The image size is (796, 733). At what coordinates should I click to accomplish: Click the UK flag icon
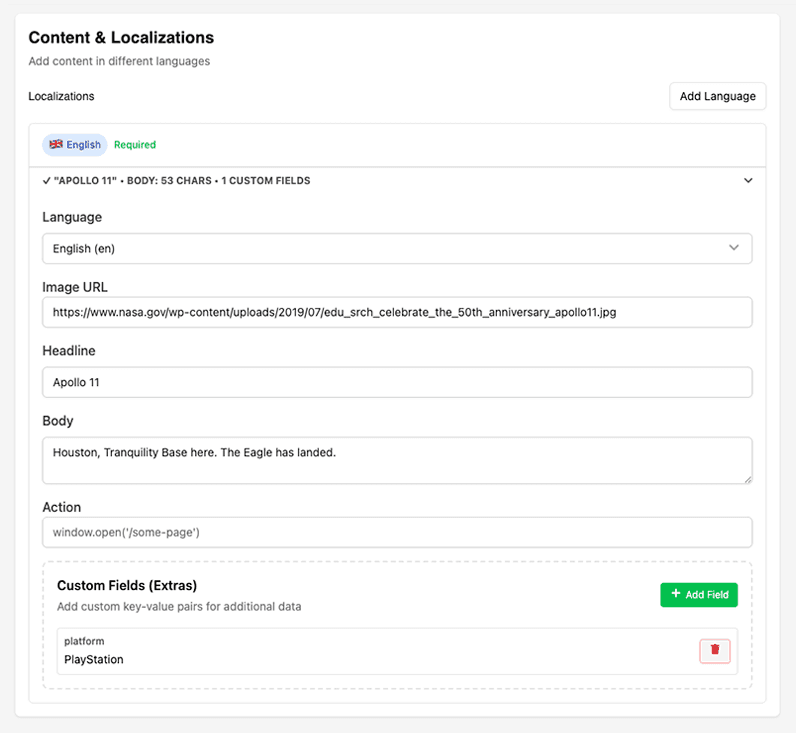tap(56, 145)
